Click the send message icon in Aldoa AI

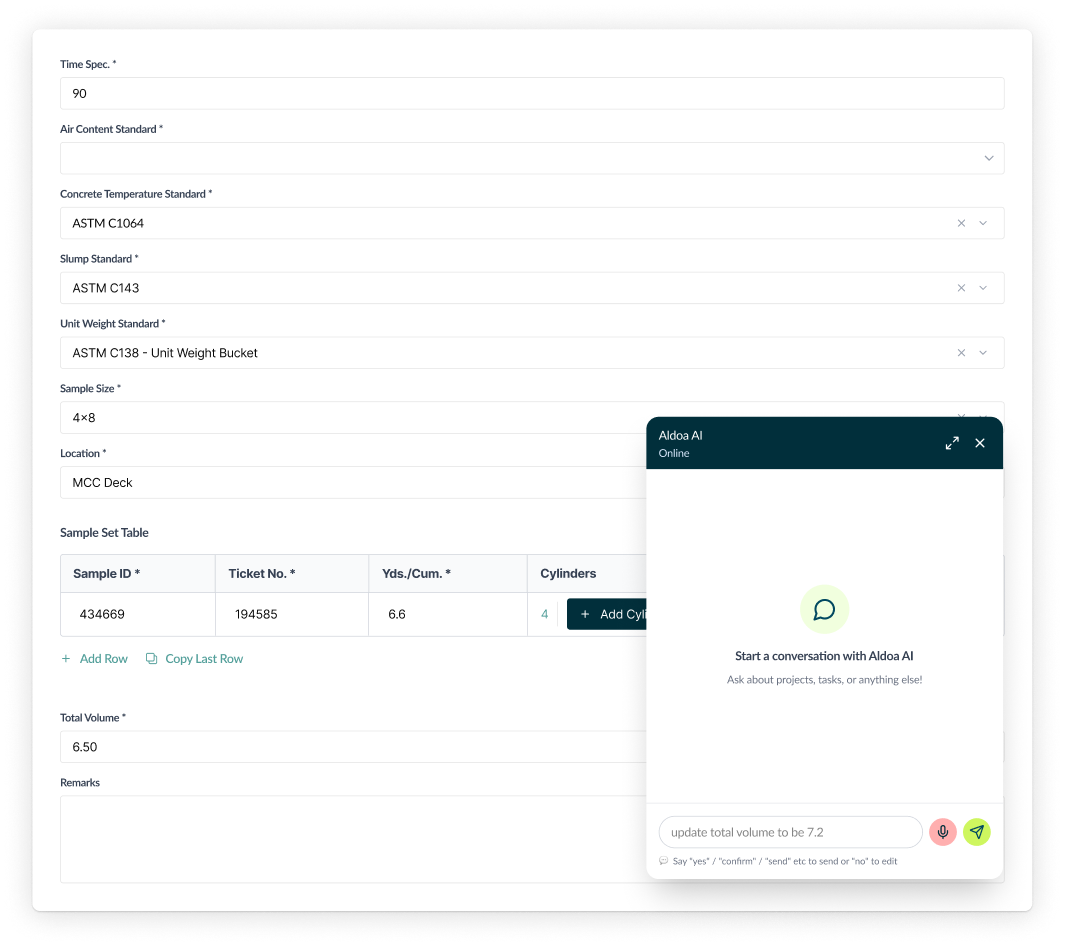coord(977,831)
